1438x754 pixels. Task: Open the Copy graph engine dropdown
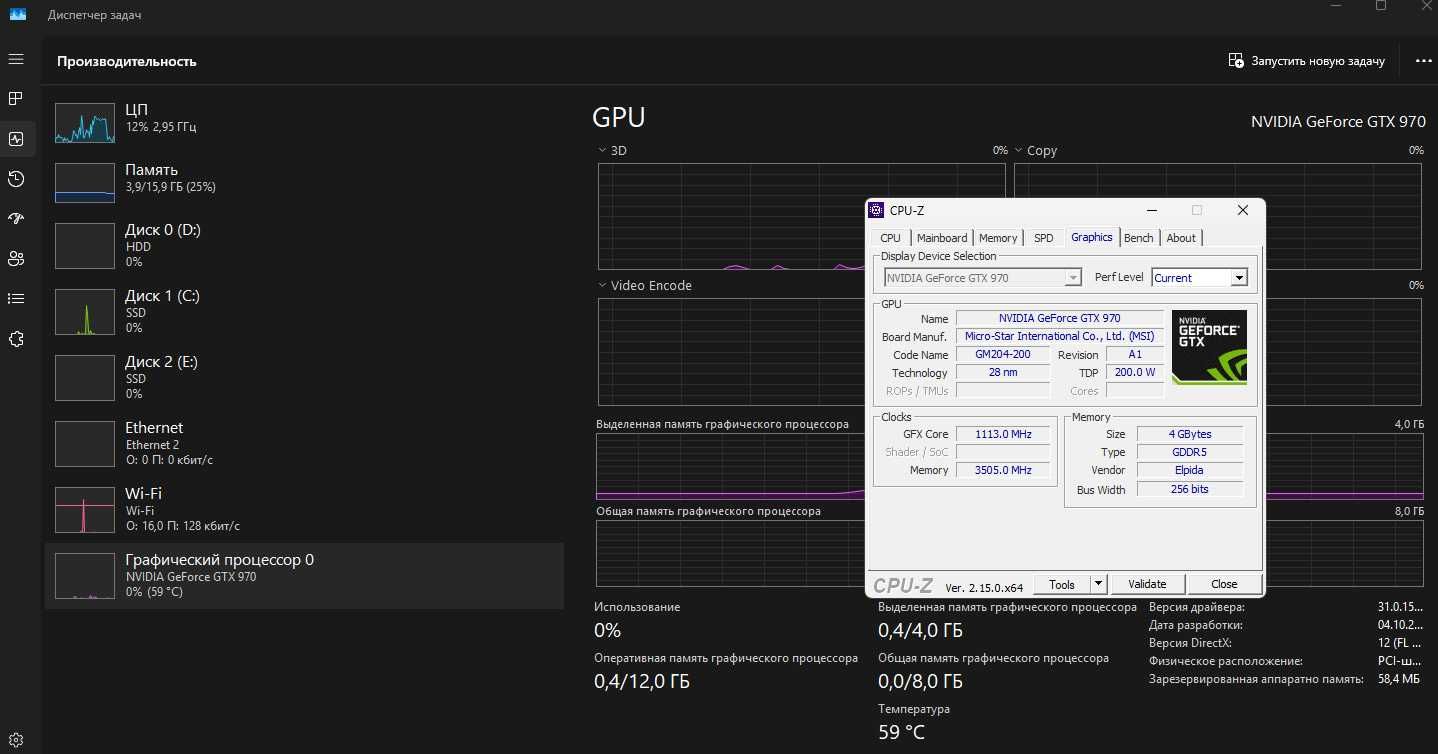(x=1036, y=150)
